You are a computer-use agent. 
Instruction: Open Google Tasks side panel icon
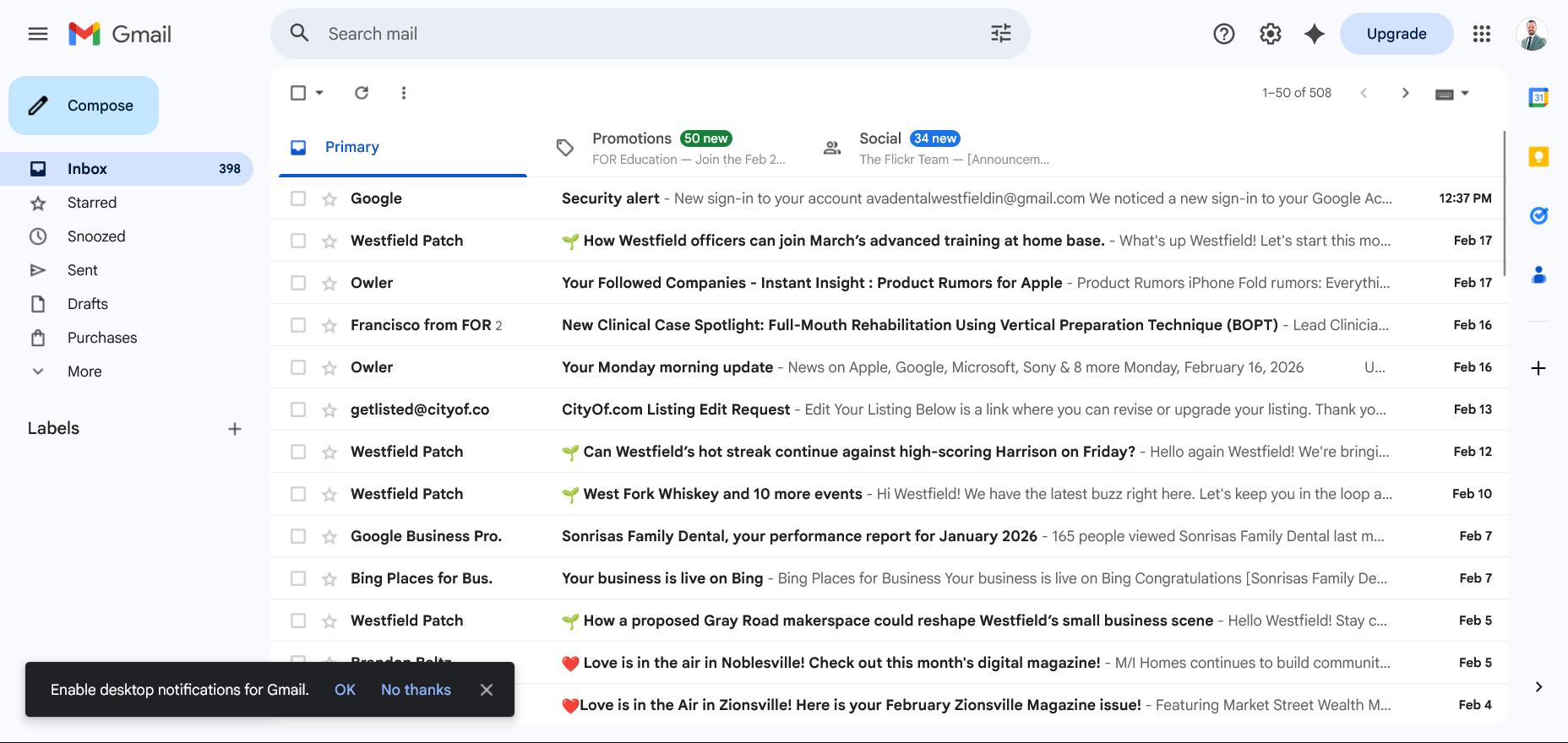pyautogui.click(x=1538, y=216)
